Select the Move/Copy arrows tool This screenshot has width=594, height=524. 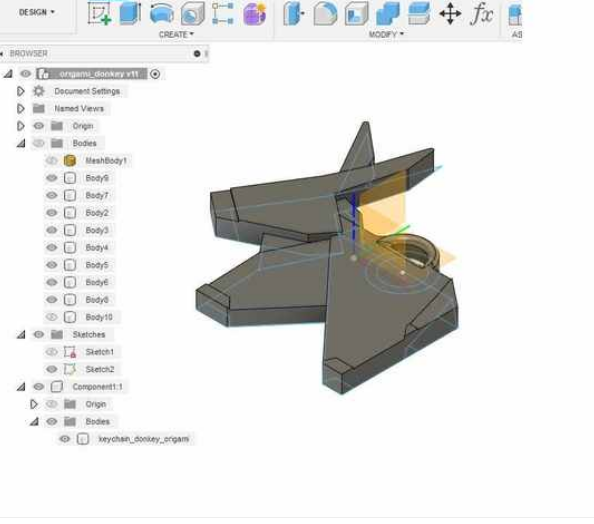tap(450, 14)
